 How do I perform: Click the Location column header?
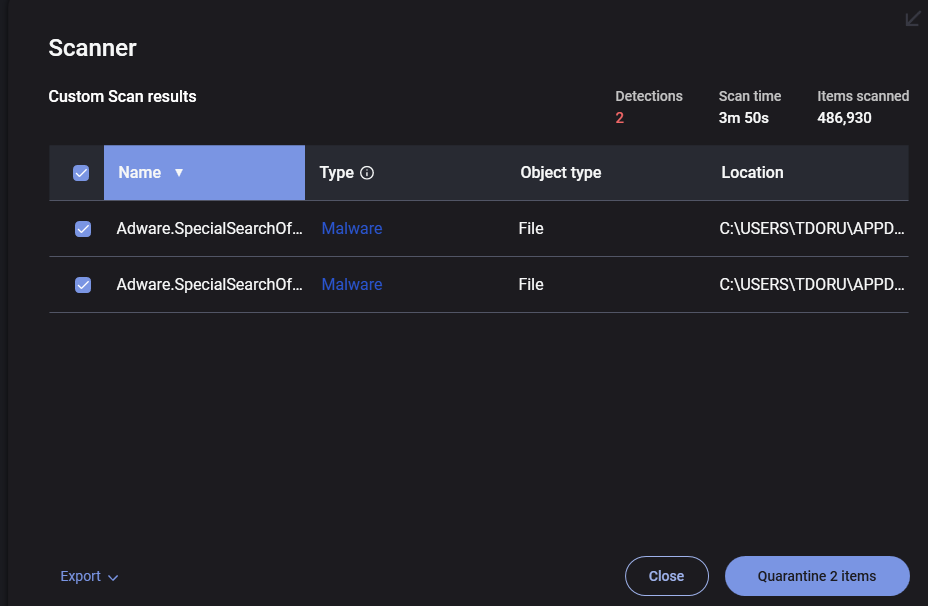tap(752, 173)
